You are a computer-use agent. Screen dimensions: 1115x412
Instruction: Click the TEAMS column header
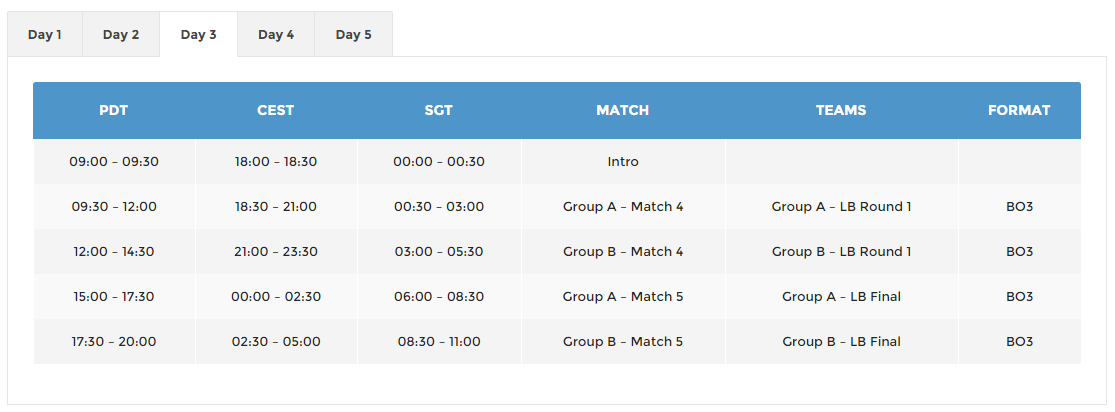(841, 110)
